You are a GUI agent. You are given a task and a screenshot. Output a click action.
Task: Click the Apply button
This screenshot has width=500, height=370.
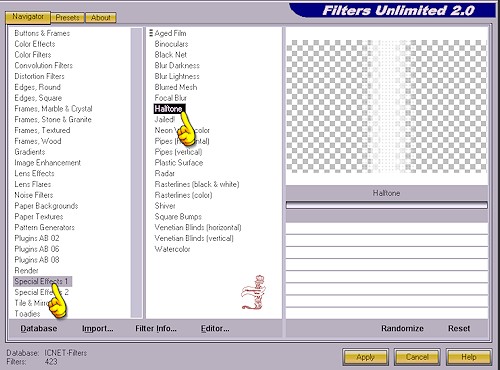pos(365,357)
